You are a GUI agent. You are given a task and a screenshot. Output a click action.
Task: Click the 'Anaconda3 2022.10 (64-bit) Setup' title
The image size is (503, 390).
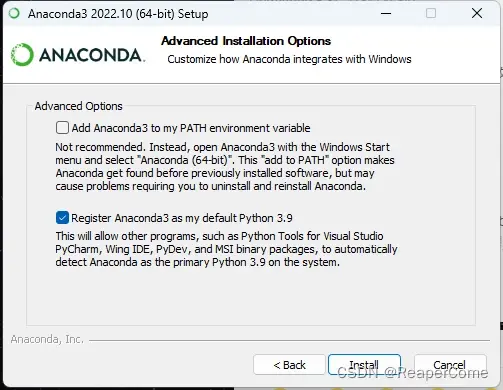click(x=118, y=14)
